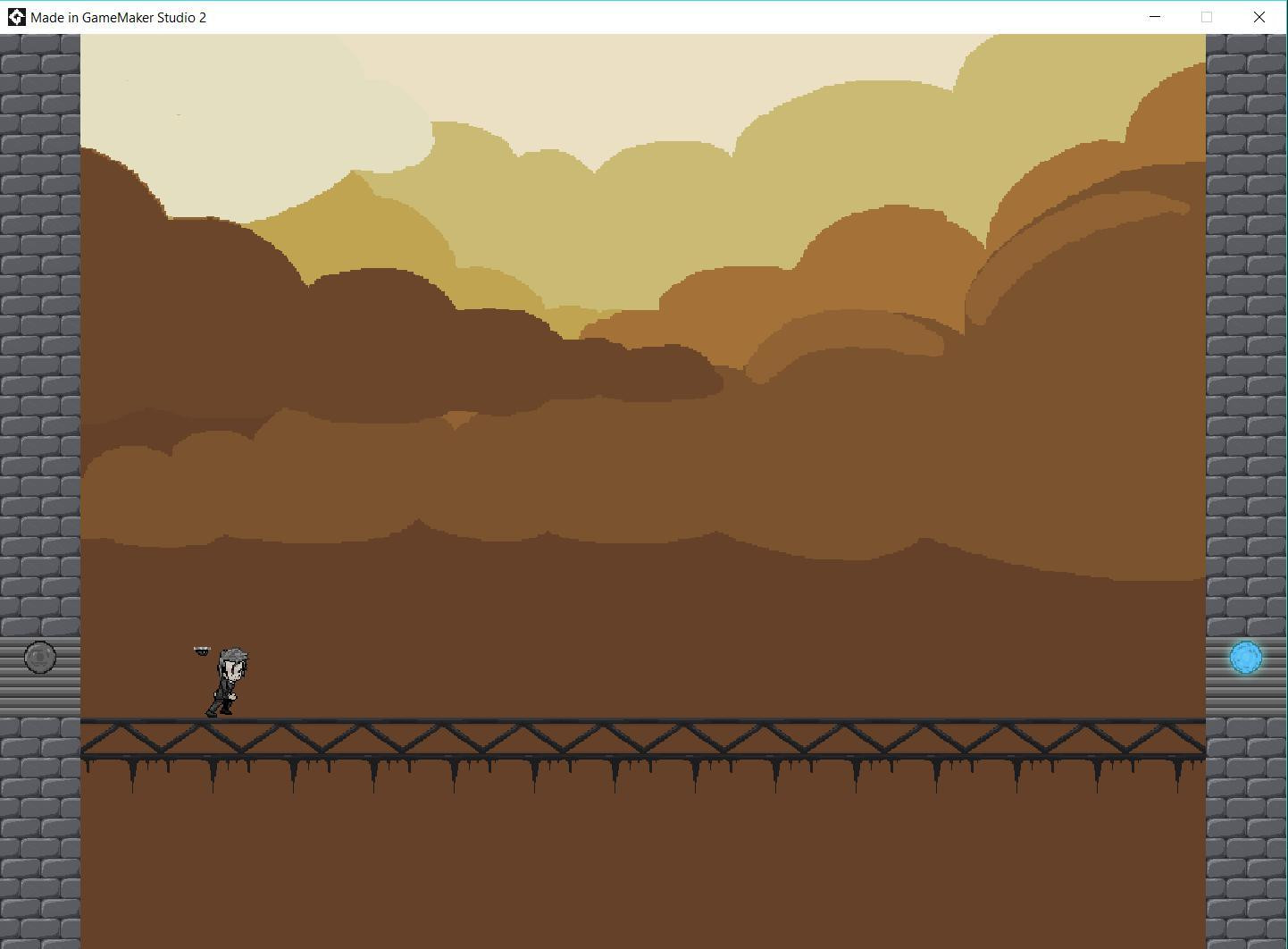
Task: Click the 'Made in GameMaker Studio 2' title text
Action: [119, 17]
